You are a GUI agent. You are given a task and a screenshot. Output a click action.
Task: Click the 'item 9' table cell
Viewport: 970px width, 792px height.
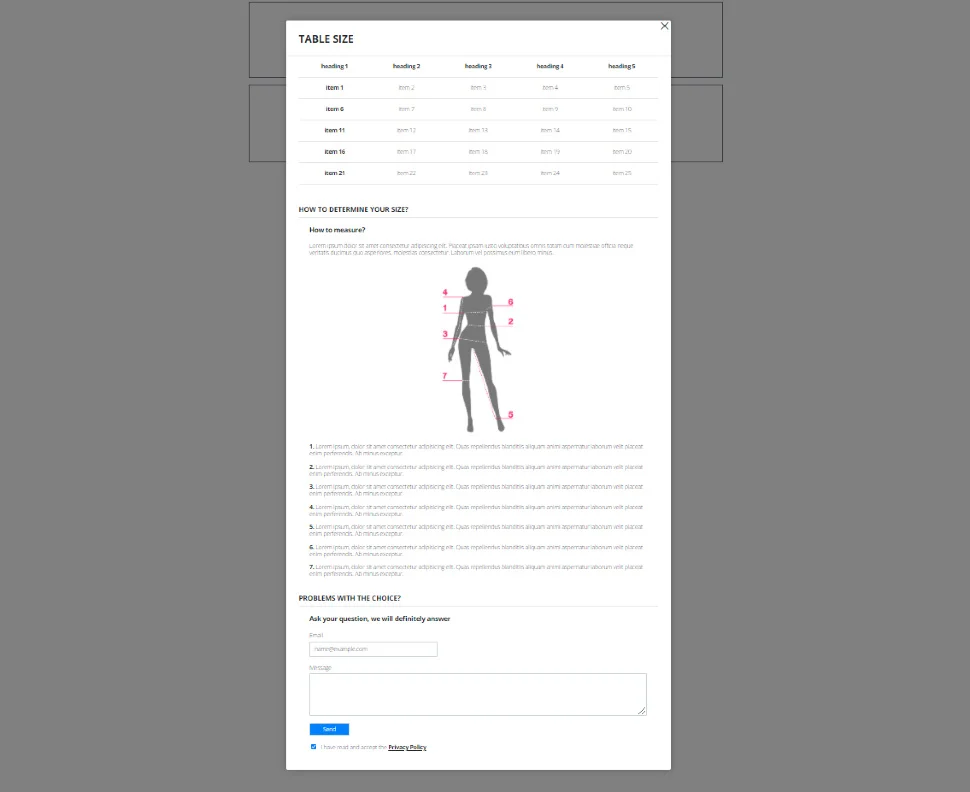tap(550, 109)
